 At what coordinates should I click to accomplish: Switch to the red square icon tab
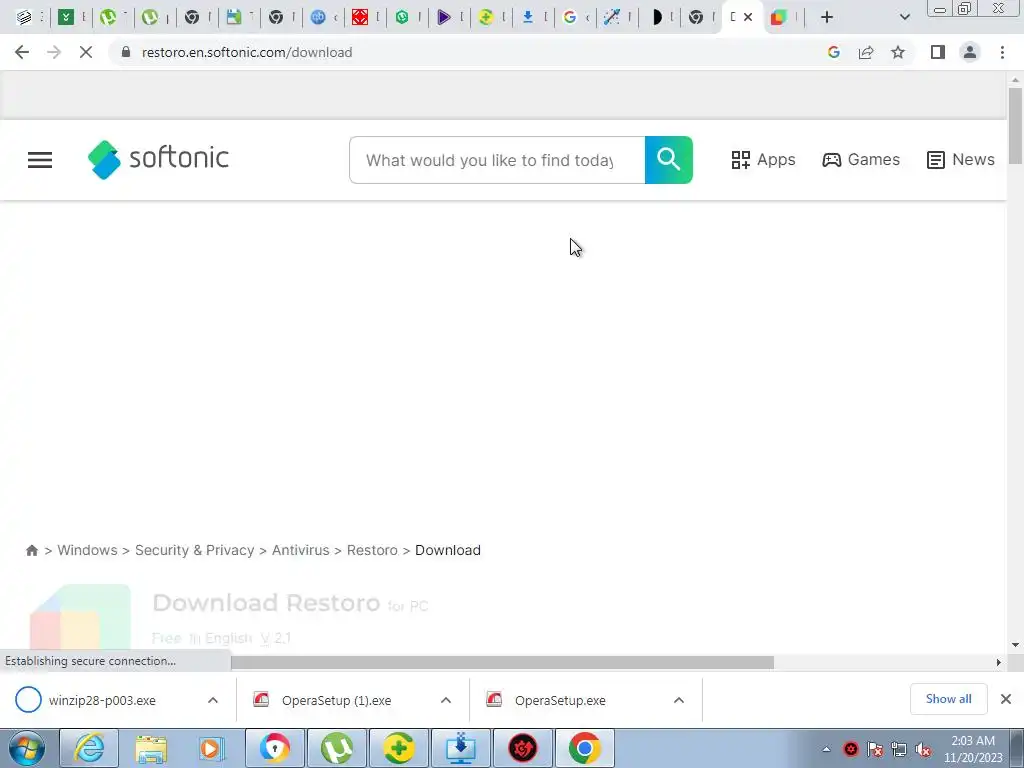360,17
